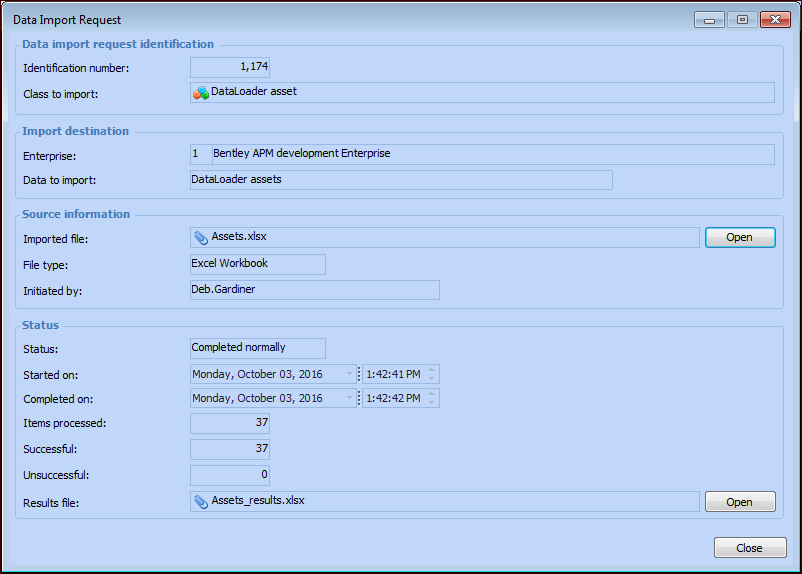This screenshot has width=802, height=574.
Task: Maximize the Data Import Request window
Action: (741, 19)
